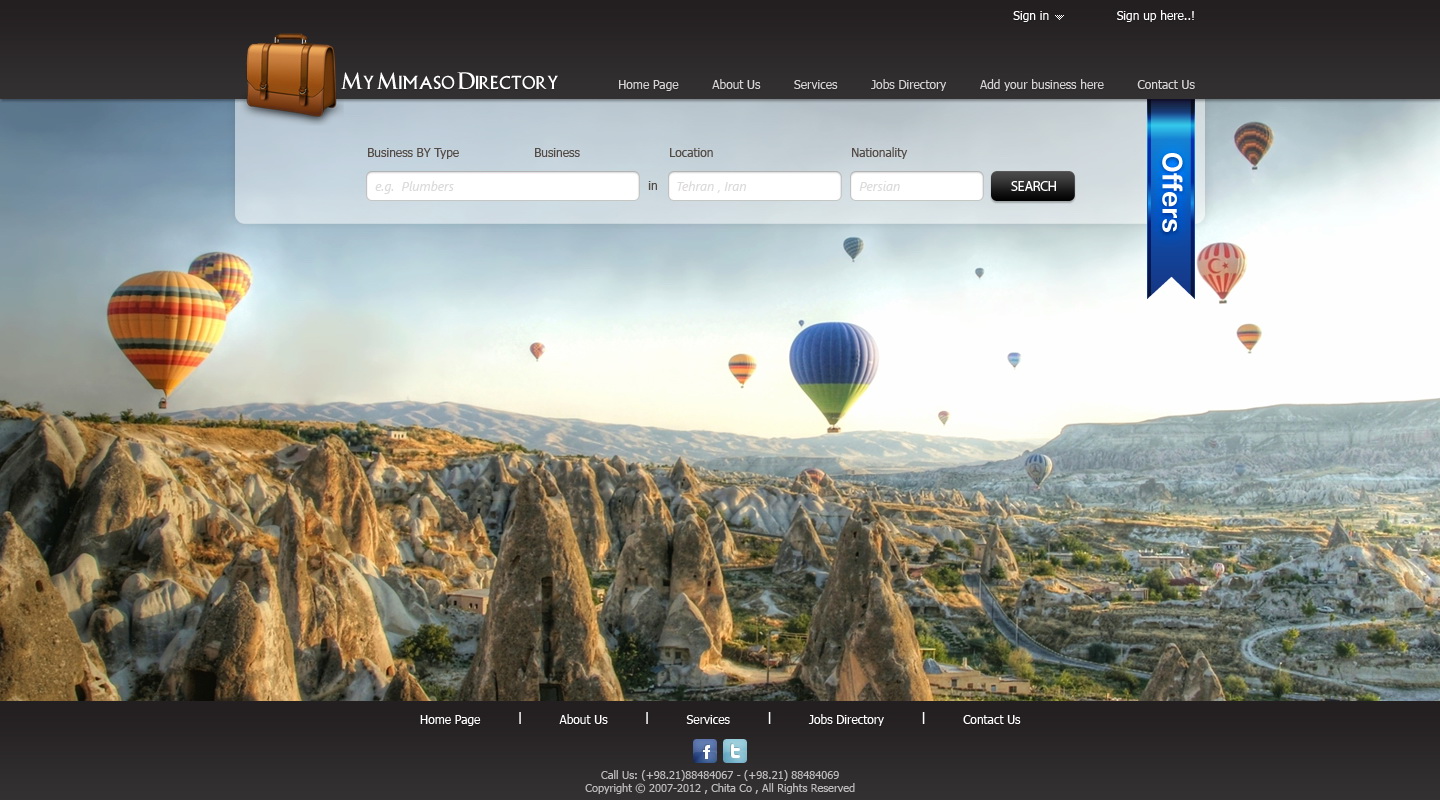Screen dimensions: 1440x800
Task: Go to Home Page in top navigation
Action: tap(648, 85)
